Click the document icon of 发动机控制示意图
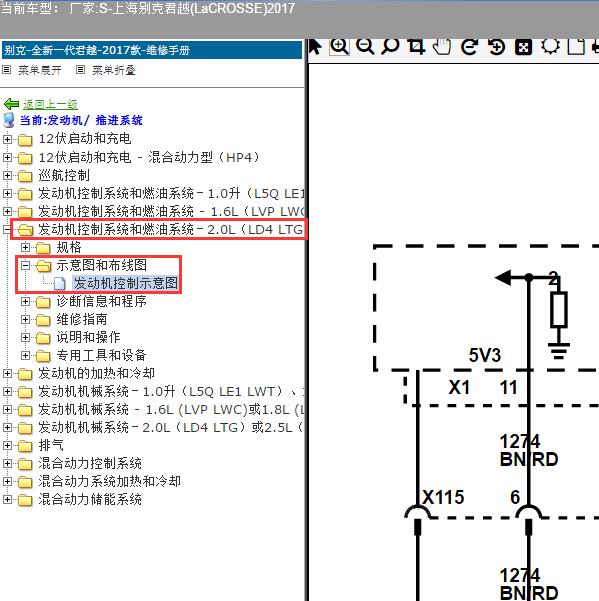This screenshot has width=599, height=601. pos(59,284)
